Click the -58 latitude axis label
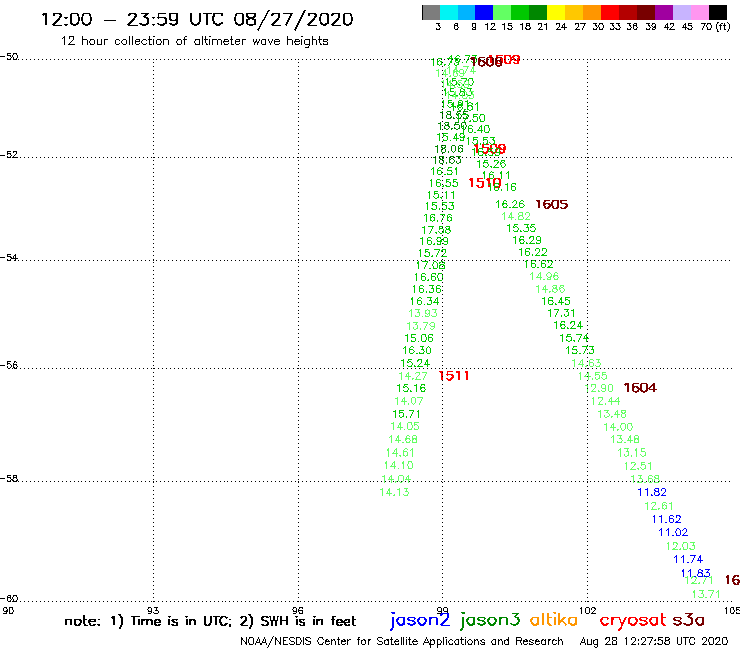Viewport: 740px width, 650px height. click(x=9, y=479)
